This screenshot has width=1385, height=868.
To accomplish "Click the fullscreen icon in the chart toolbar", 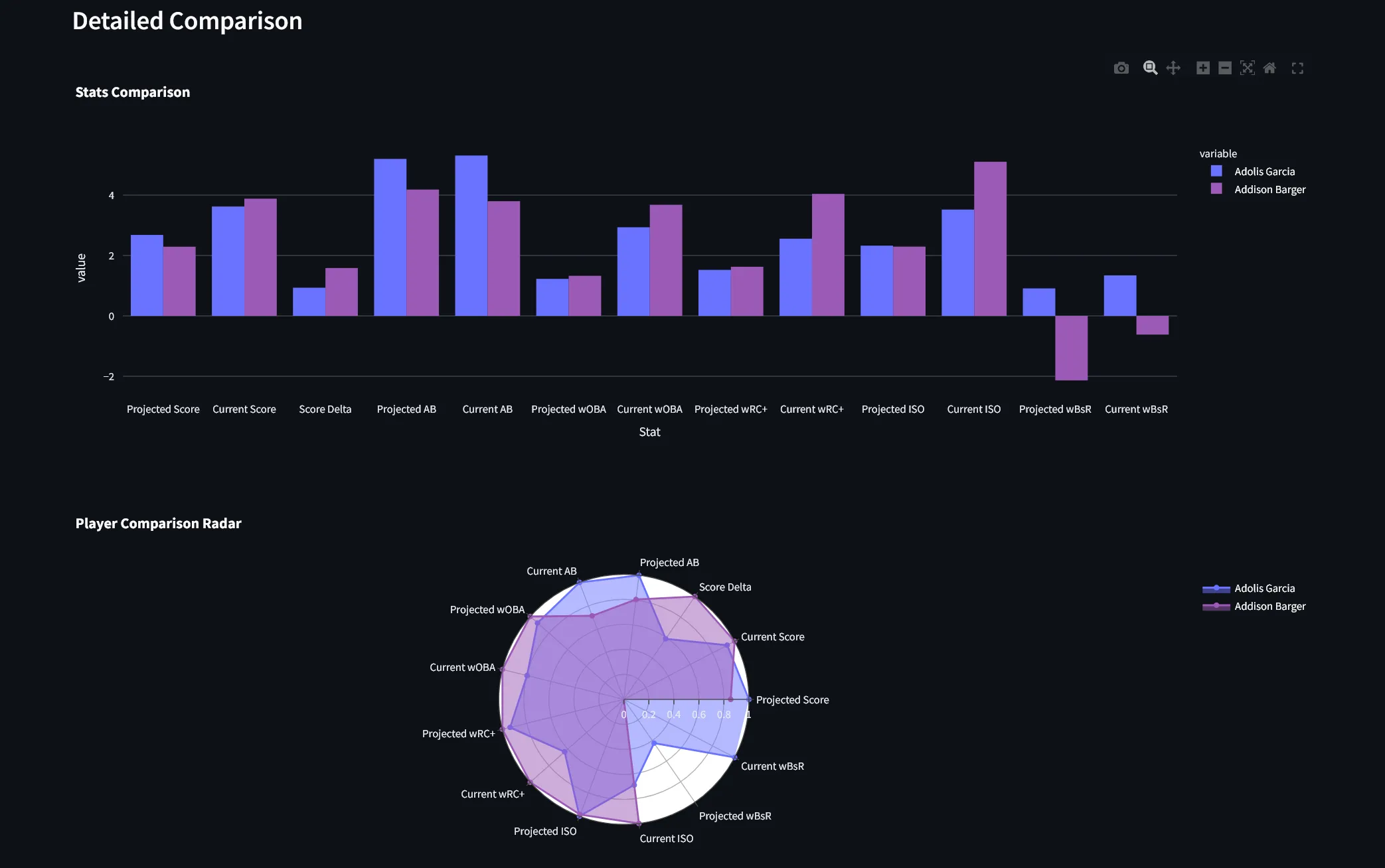I will (1298, 68).
